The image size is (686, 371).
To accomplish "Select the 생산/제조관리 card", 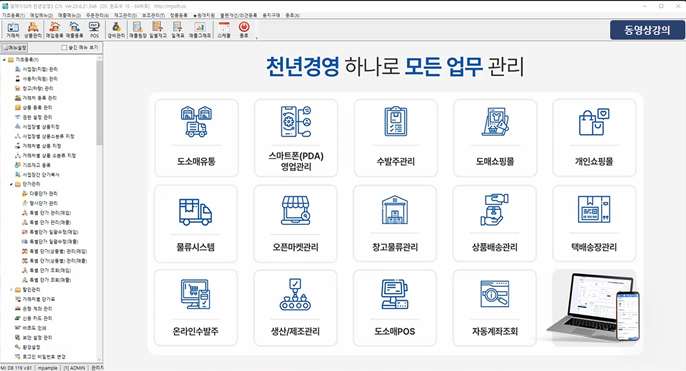I will (295, 308).
